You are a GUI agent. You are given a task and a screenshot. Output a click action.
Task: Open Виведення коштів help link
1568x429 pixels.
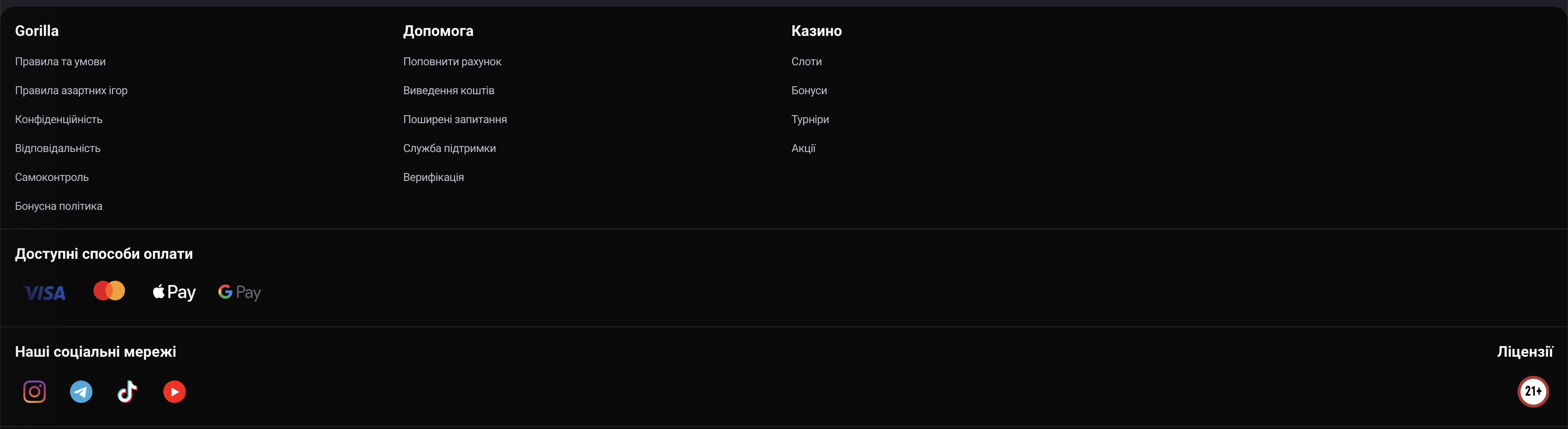(x=448, y=90)
